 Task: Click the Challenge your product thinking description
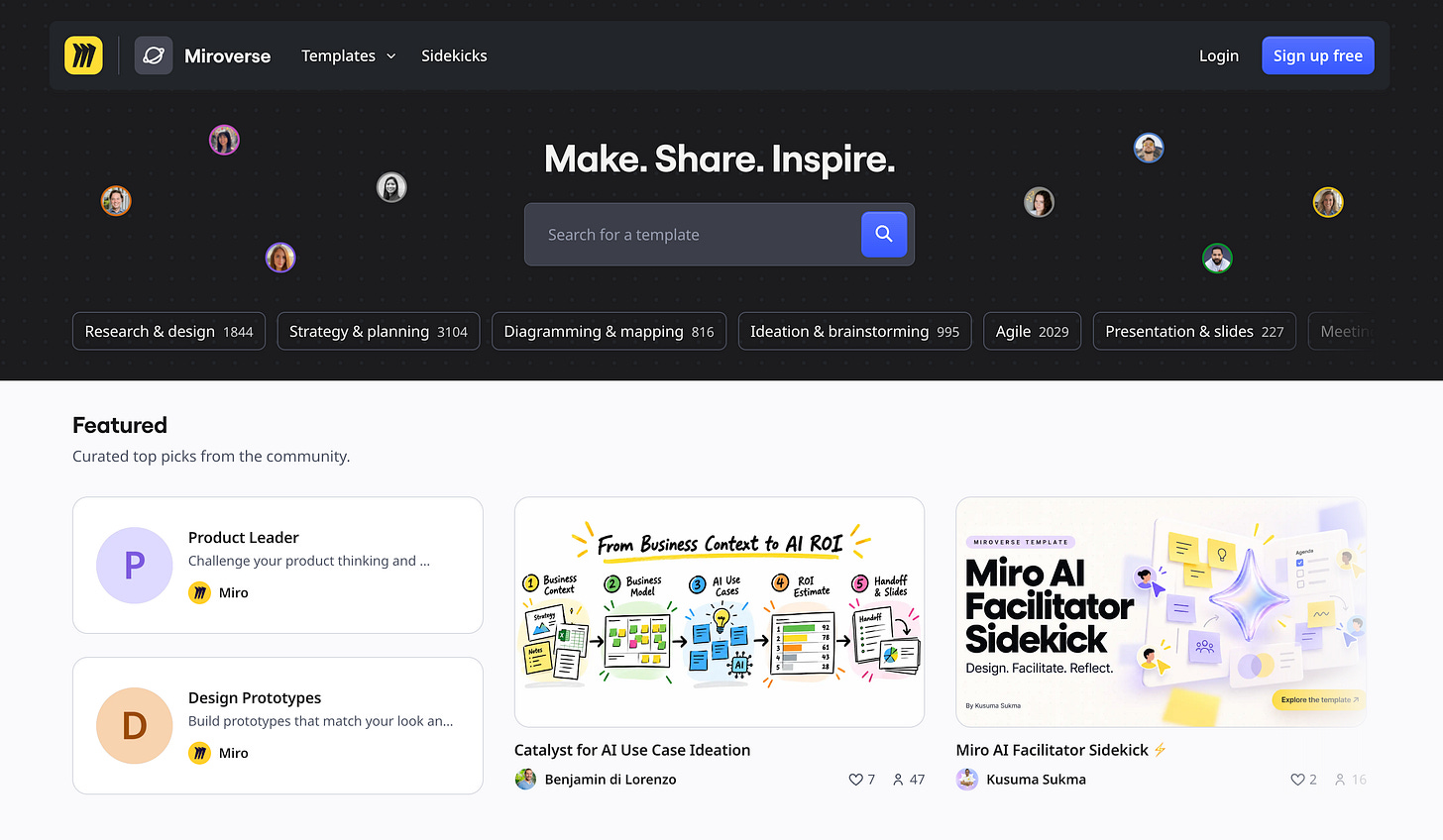(x=309, y=561)
